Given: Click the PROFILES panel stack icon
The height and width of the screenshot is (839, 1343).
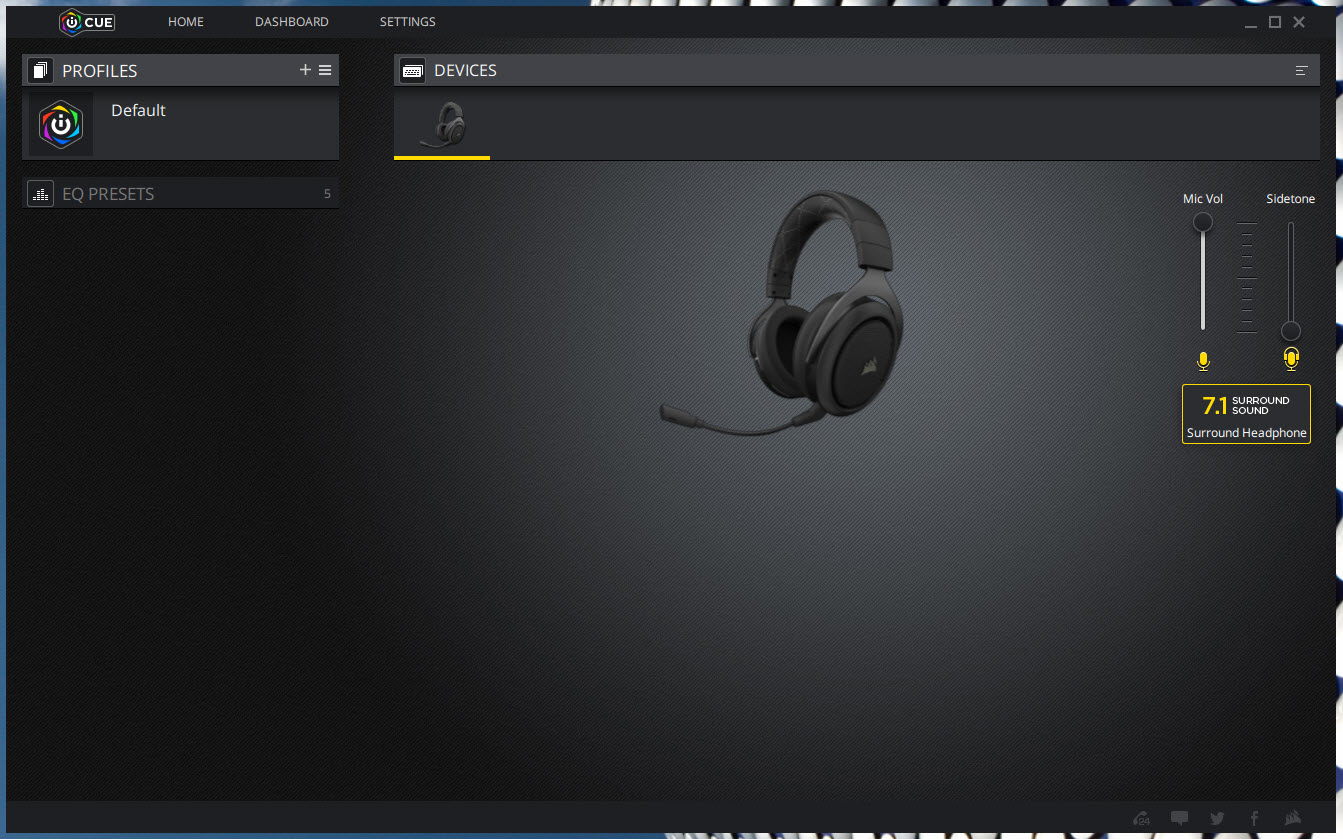Looking at the screenshot, I should pyautogui.click(x=40, y=71).
